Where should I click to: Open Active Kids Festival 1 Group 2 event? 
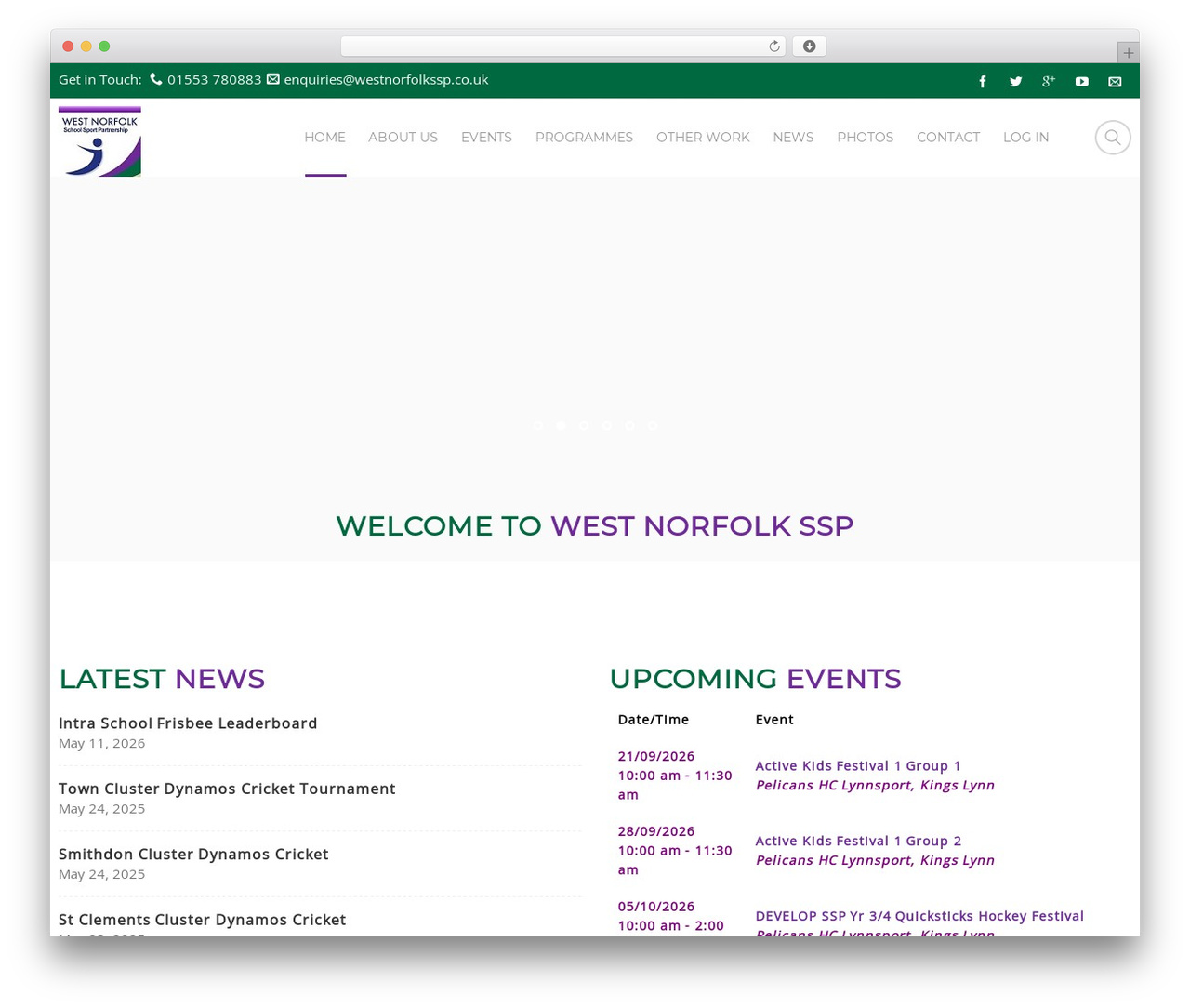(x=858, y=842)
